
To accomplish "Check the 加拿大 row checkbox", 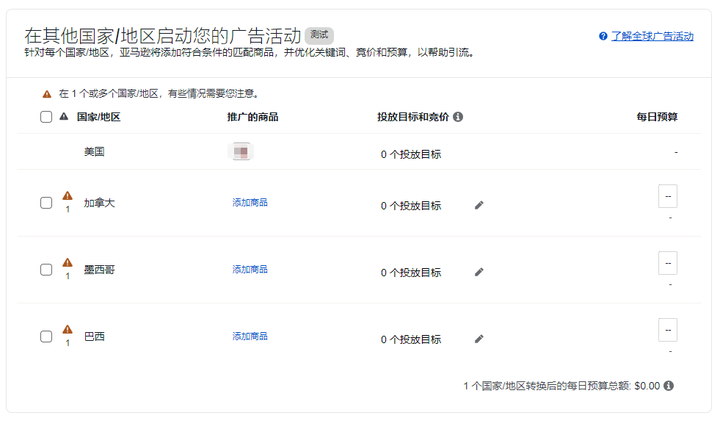I will point(46,203).
